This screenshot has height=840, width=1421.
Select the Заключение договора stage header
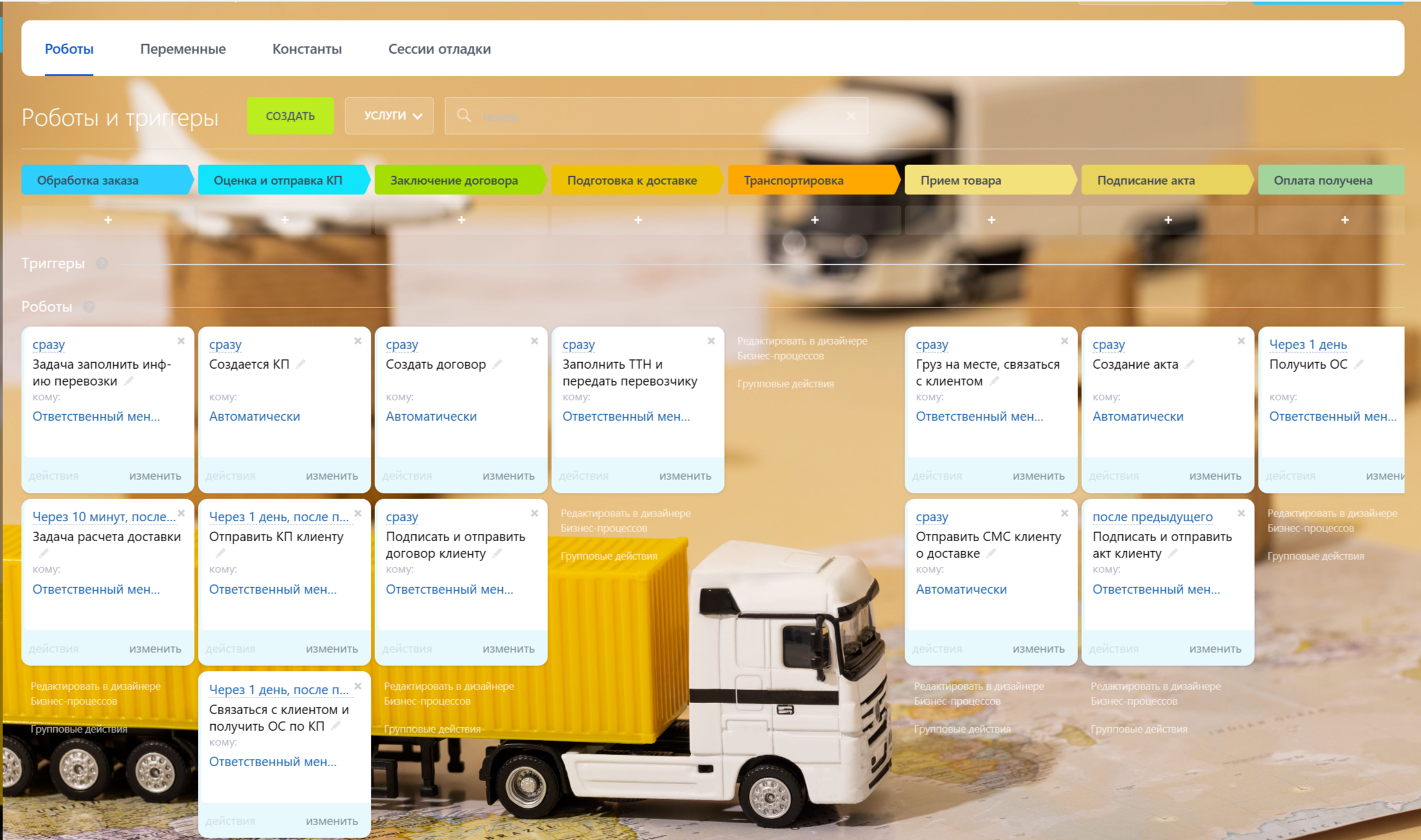(454, 180)
